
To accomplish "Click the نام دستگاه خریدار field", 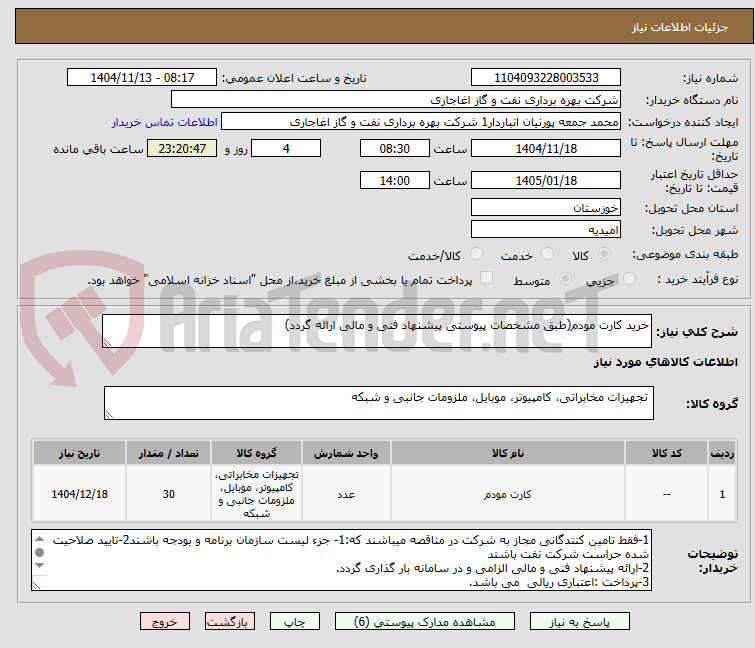I will (396, 100).
